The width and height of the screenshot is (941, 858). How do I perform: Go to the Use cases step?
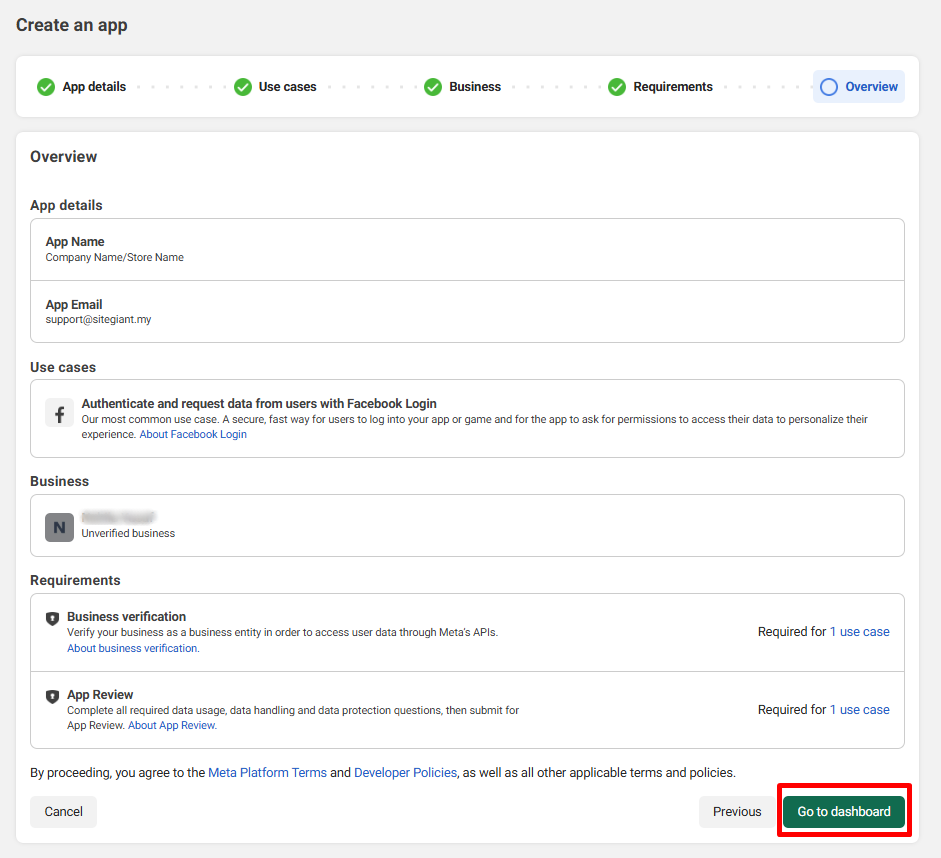tap(287, 87)
